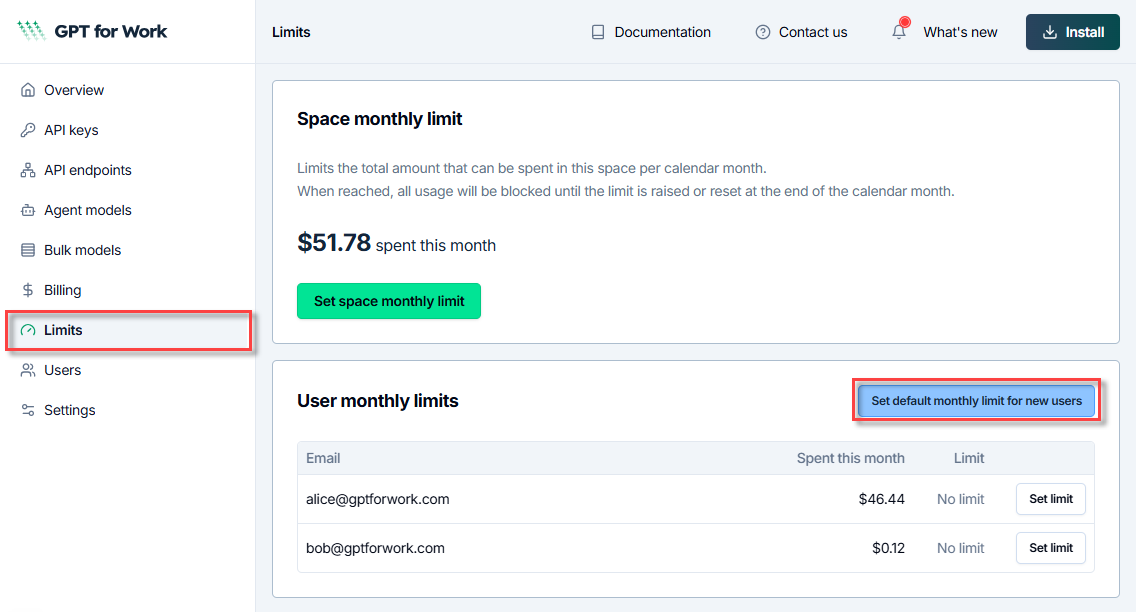Open the What's new notifications bell
Image resolution: width=1136 pixels, height=612 pixels.
pyautogui.click(x=898, y=31)
